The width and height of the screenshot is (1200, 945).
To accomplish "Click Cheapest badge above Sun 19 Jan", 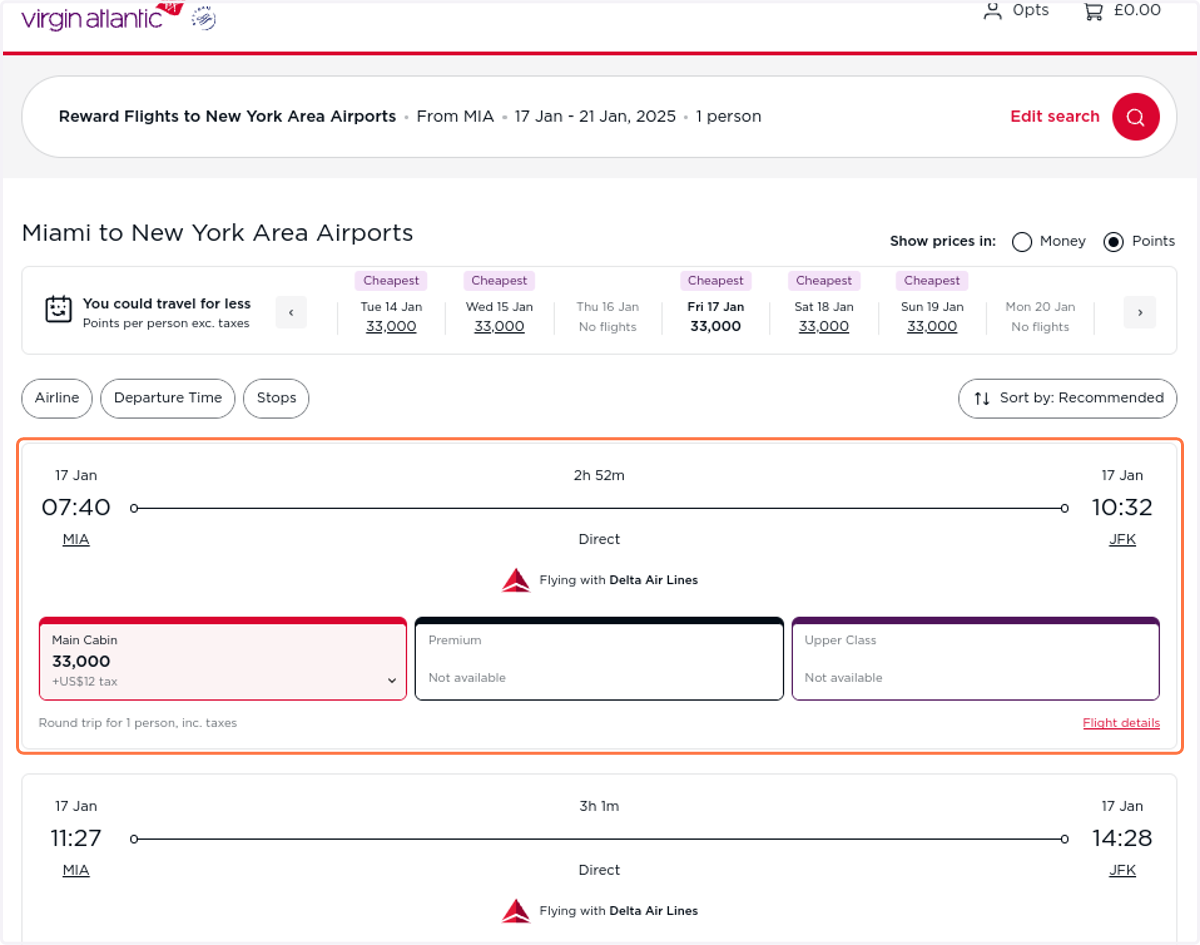I will [932, 281].
